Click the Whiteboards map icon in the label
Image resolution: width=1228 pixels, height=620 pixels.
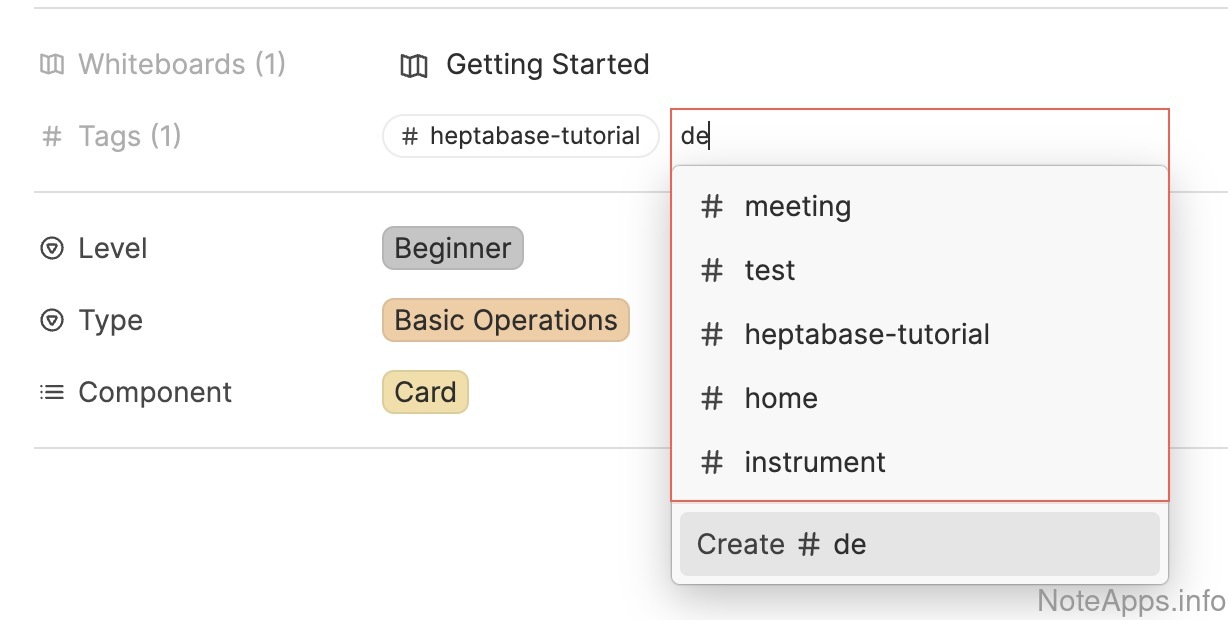(x=52, y=65)
